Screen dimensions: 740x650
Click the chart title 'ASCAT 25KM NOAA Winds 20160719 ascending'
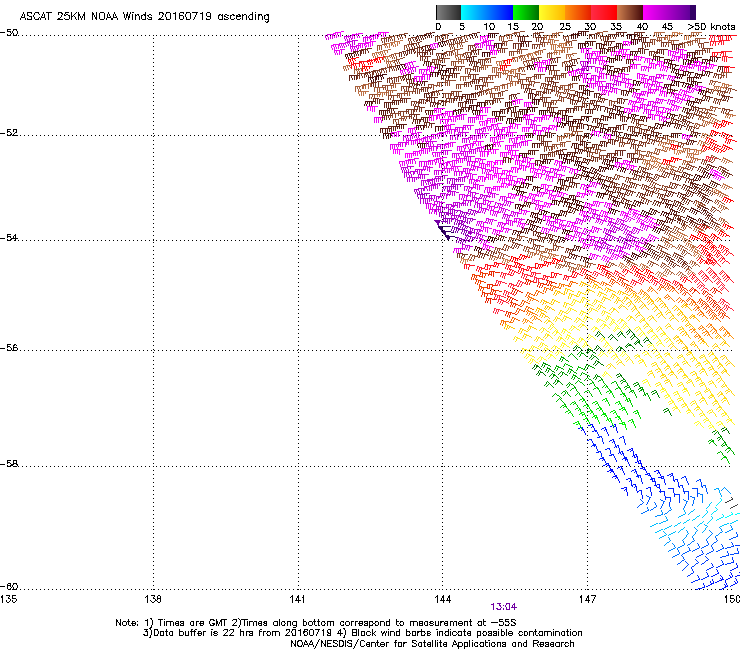pos(144,16)
